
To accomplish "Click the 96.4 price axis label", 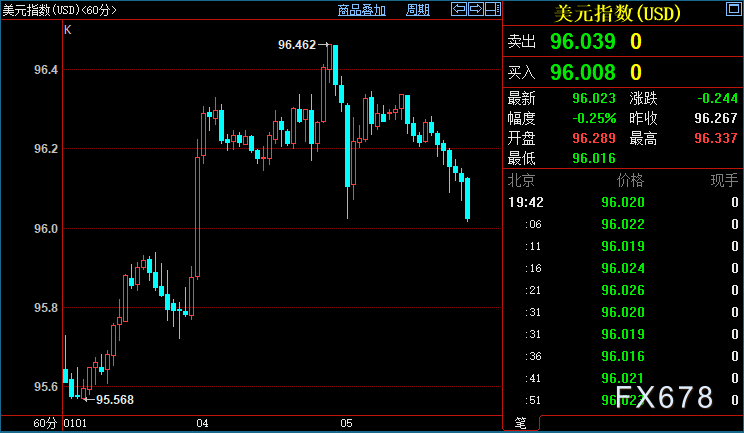I will [x=46, y=70].
